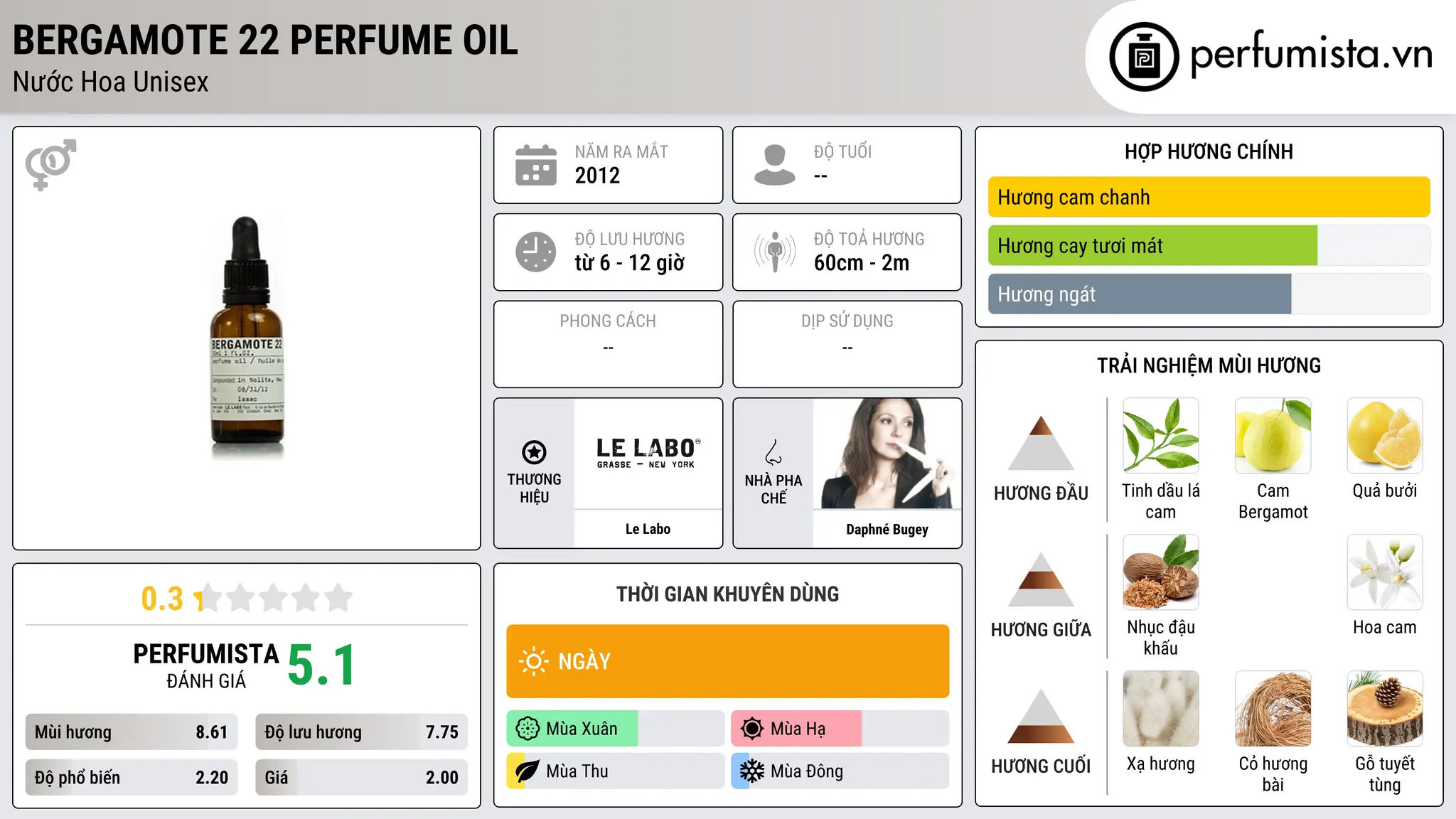The width and height of the screenshot is (1456, 819).
Task: Click the HƯƠNG CUỐI base notes label
Action: click(x=1041, y=766)
